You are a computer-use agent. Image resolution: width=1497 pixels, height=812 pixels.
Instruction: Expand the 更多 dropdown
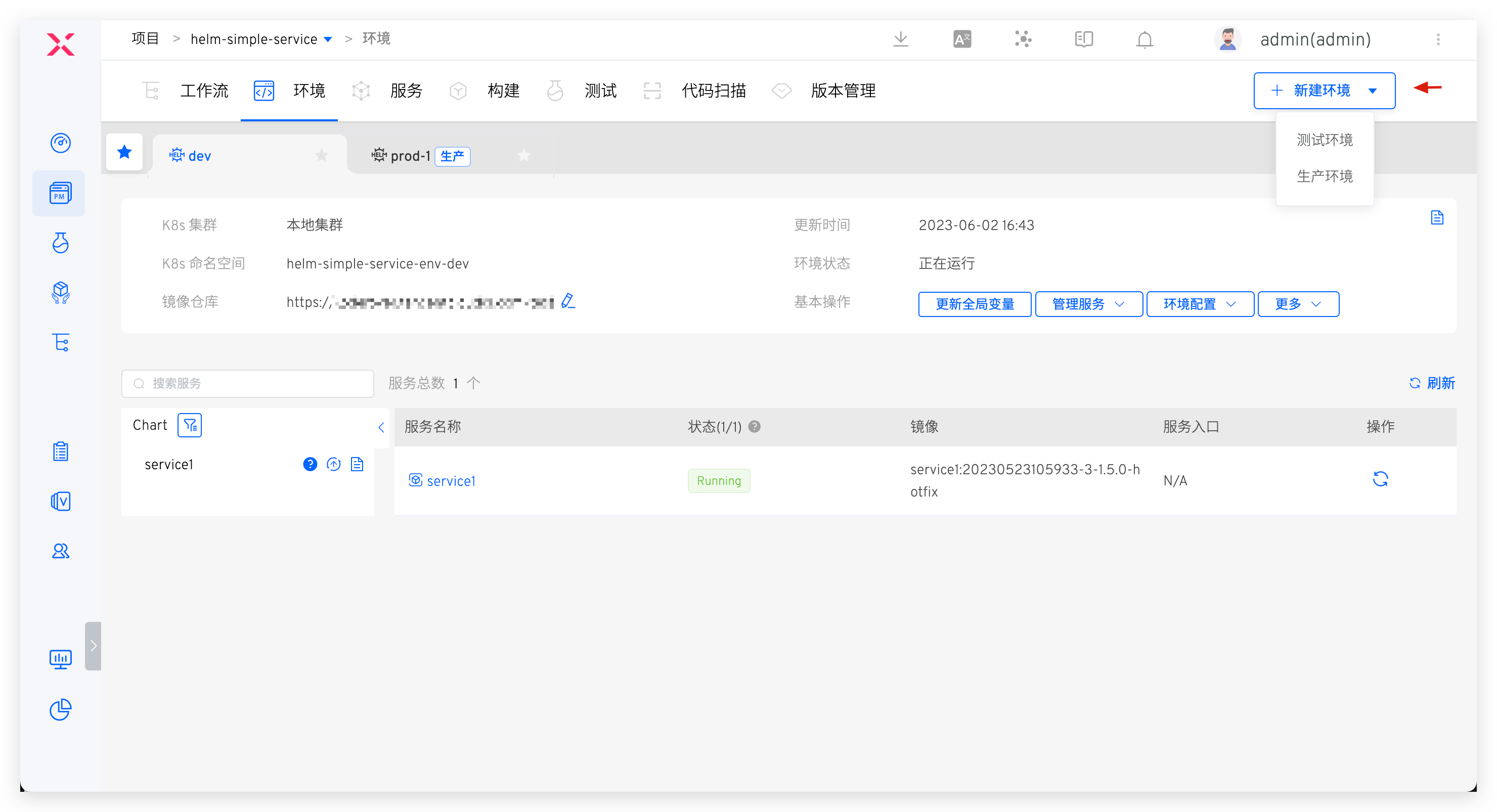tap(1298, 304)
